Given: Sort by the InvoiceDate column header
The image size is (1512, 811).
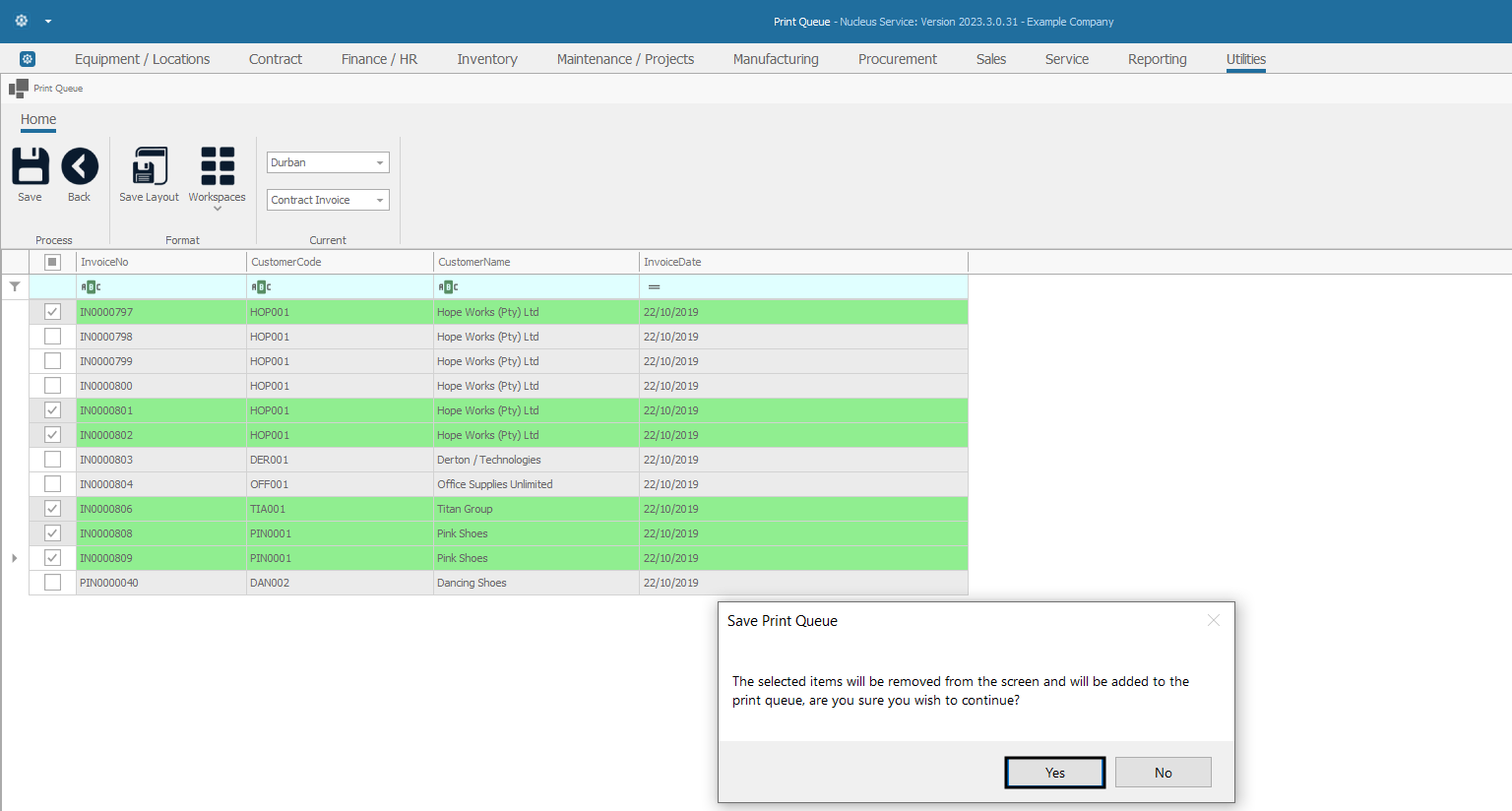Looking at the screenshot, I should pyautogui.click(x=803, y=262).
